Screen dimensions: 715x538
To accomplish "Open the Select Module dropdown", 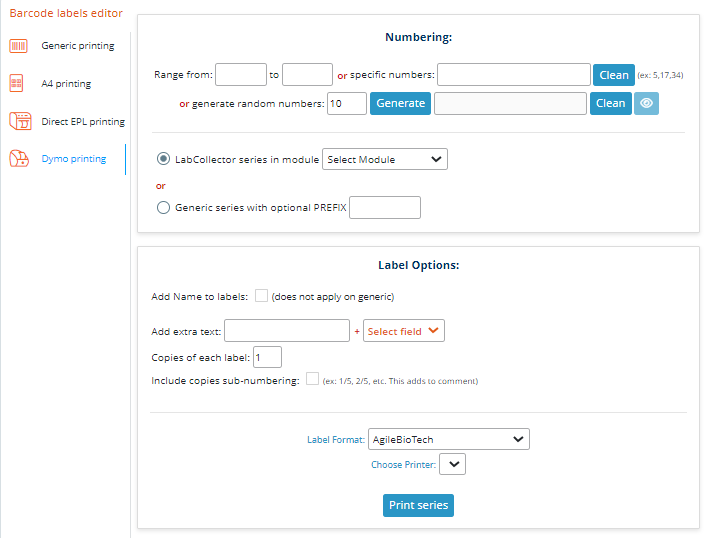I will [385, 159].
